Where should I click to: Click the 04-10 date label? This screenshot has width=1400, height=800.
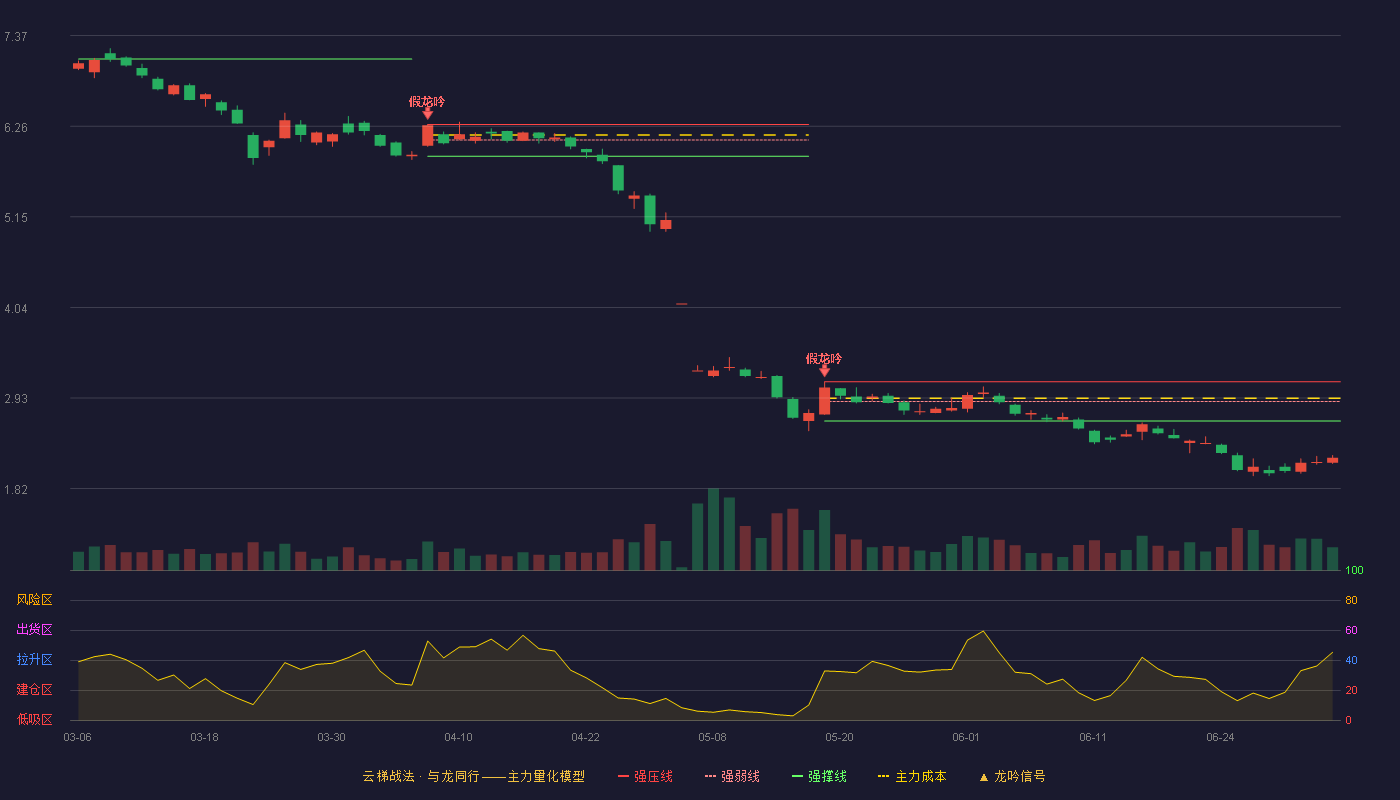click(458, 737)
